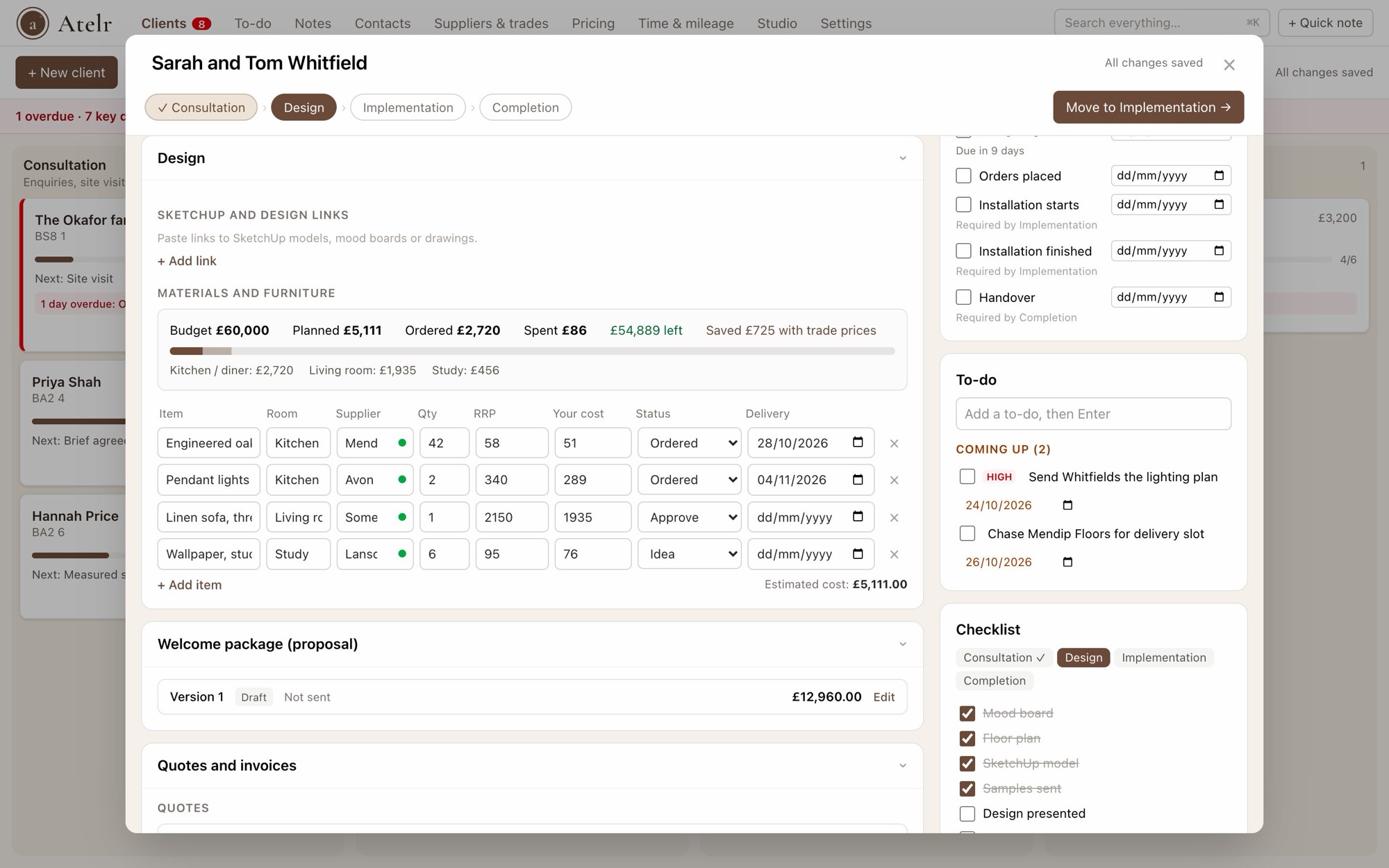Open Status dropdown for Engineered oak row
This screenshot has width=1389, height=868.
[x=689, y=443]
